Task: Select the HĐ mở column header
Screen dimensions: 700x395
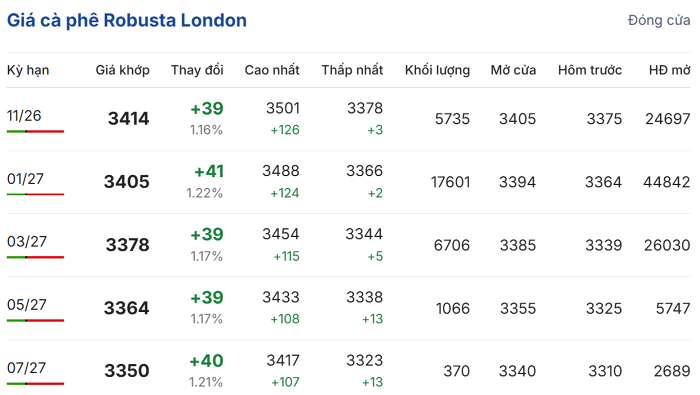Action: coord(670,70)
